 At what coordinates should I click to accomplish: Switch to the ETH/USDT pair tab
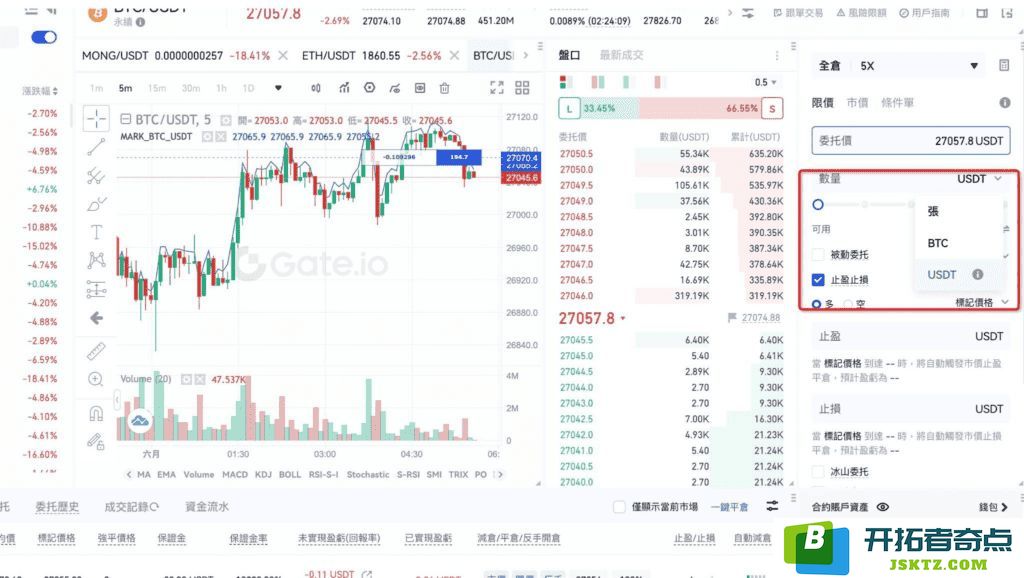(x=371, y=56)
